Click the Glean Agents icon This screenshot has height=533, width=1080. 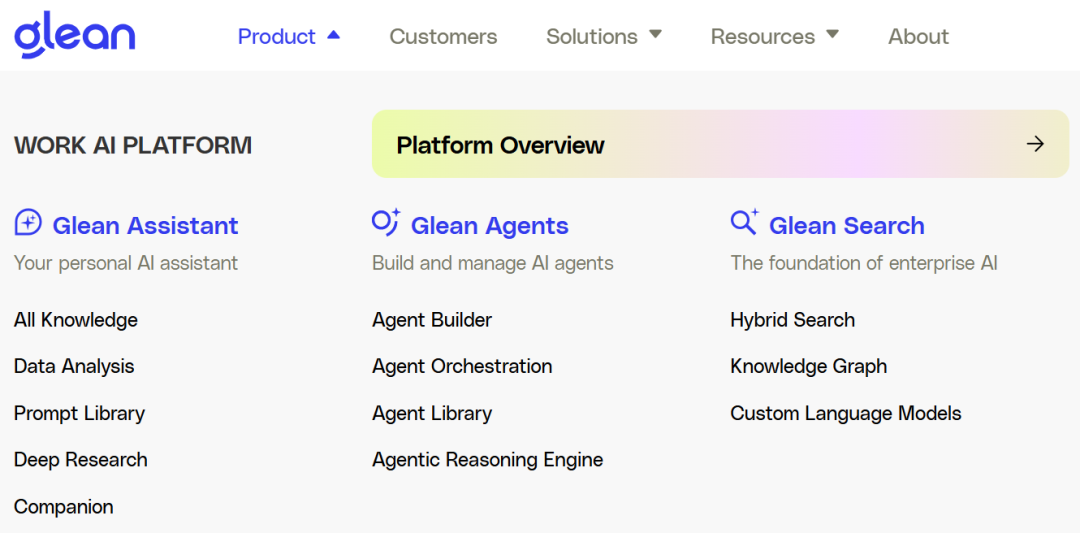[386, 222]
